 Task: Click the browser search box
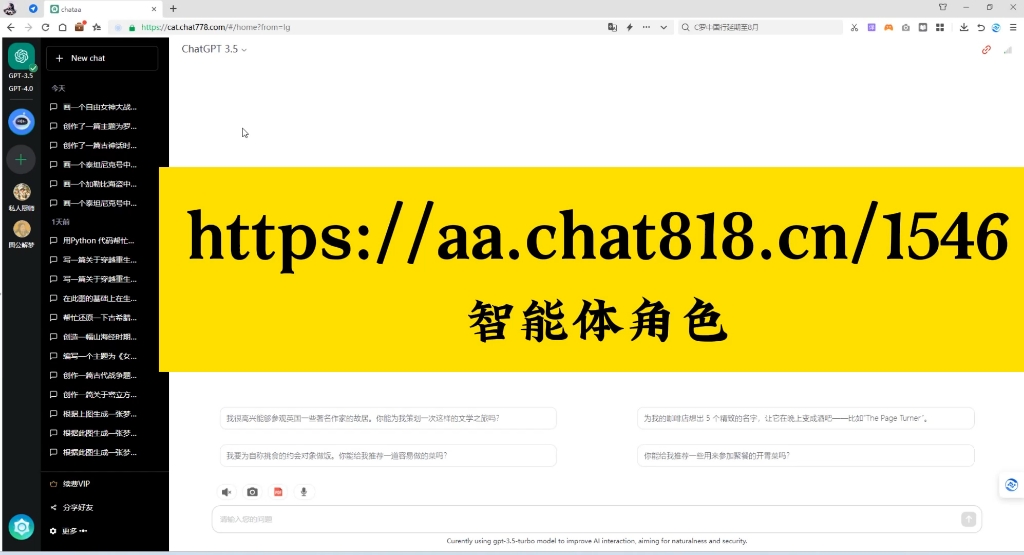(761, 27)
